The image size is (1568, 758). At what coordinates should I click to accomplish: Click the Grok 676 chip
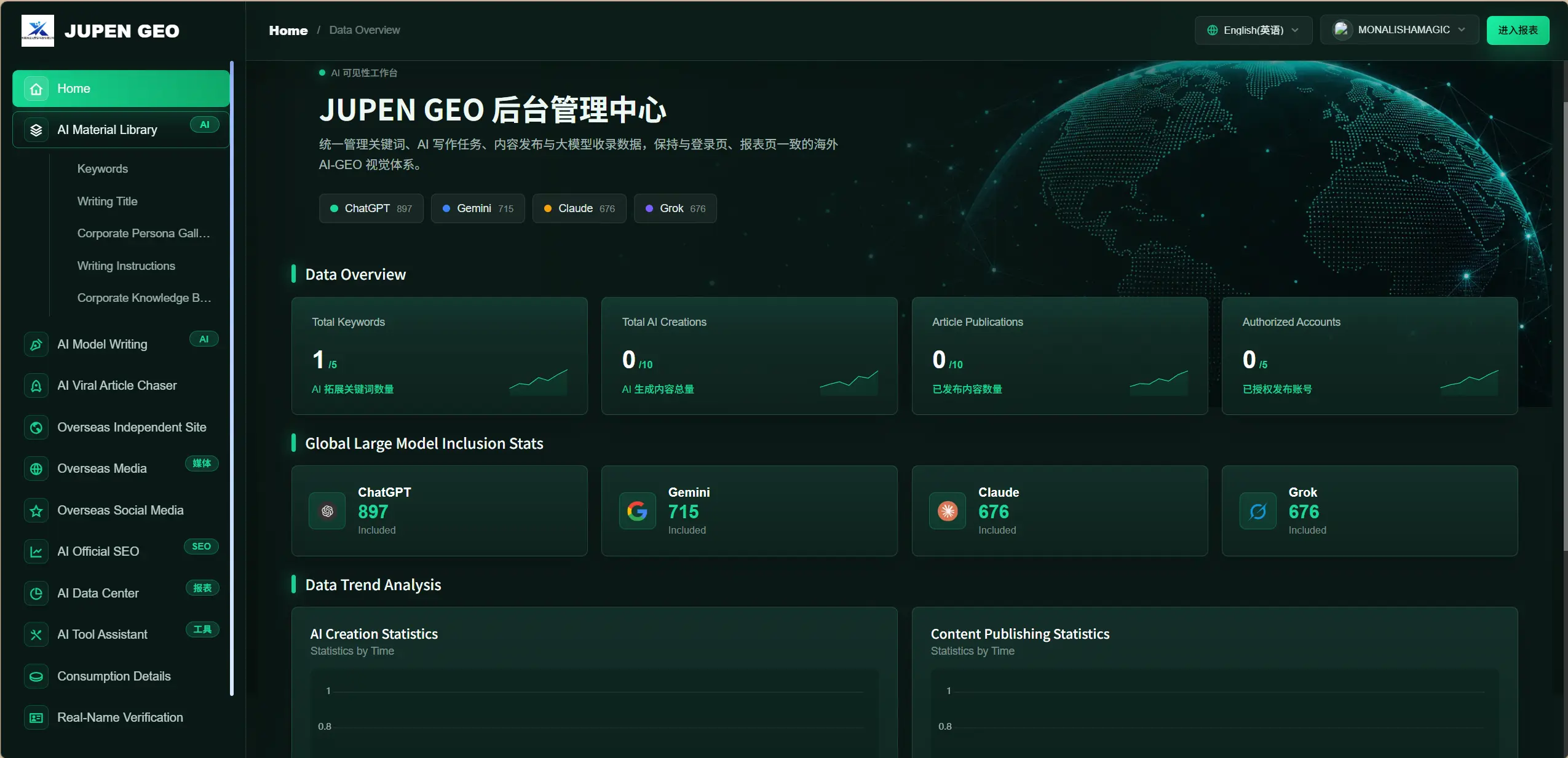[675, 208]
